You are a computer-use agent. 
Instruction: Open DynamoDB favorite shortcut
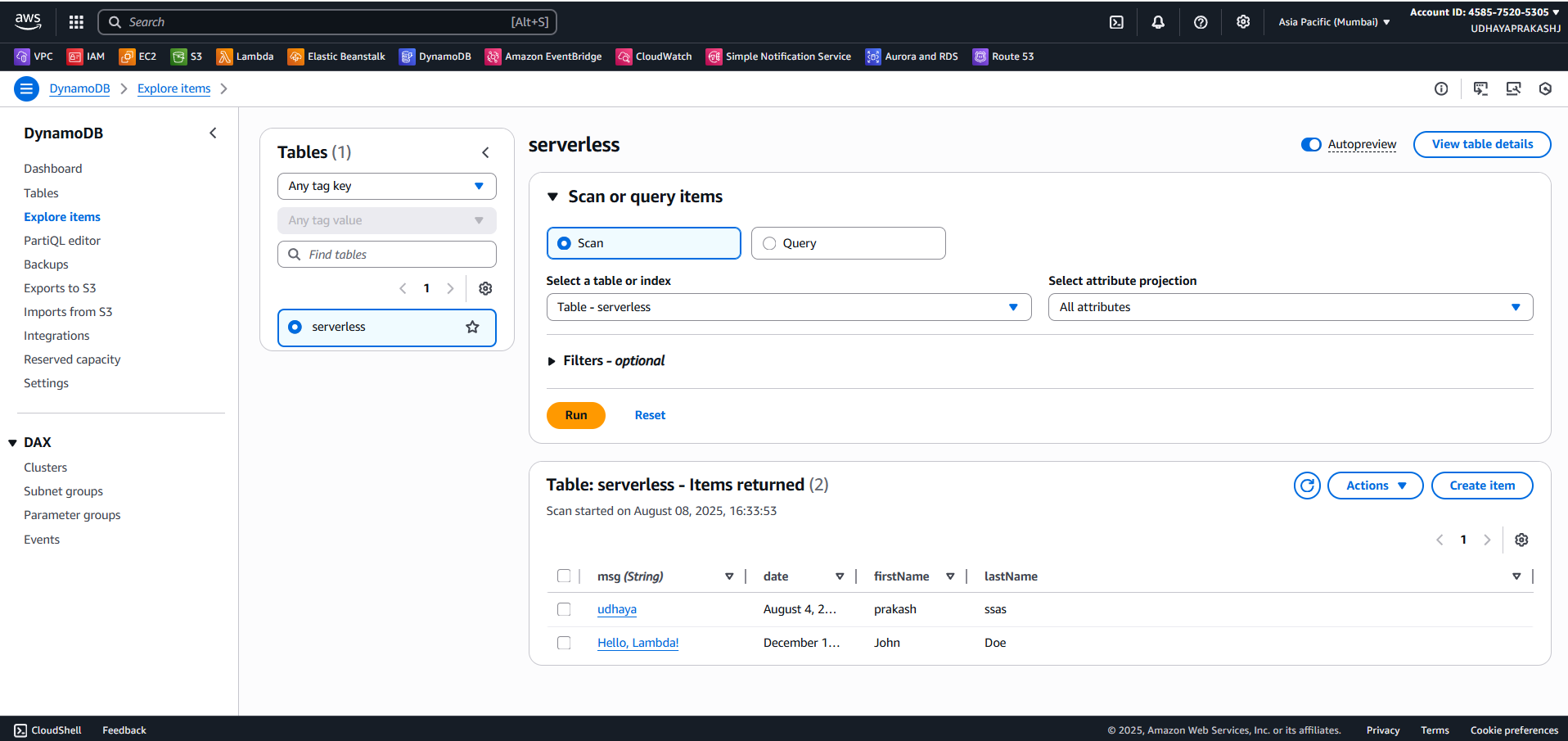(x=435, y=56)
